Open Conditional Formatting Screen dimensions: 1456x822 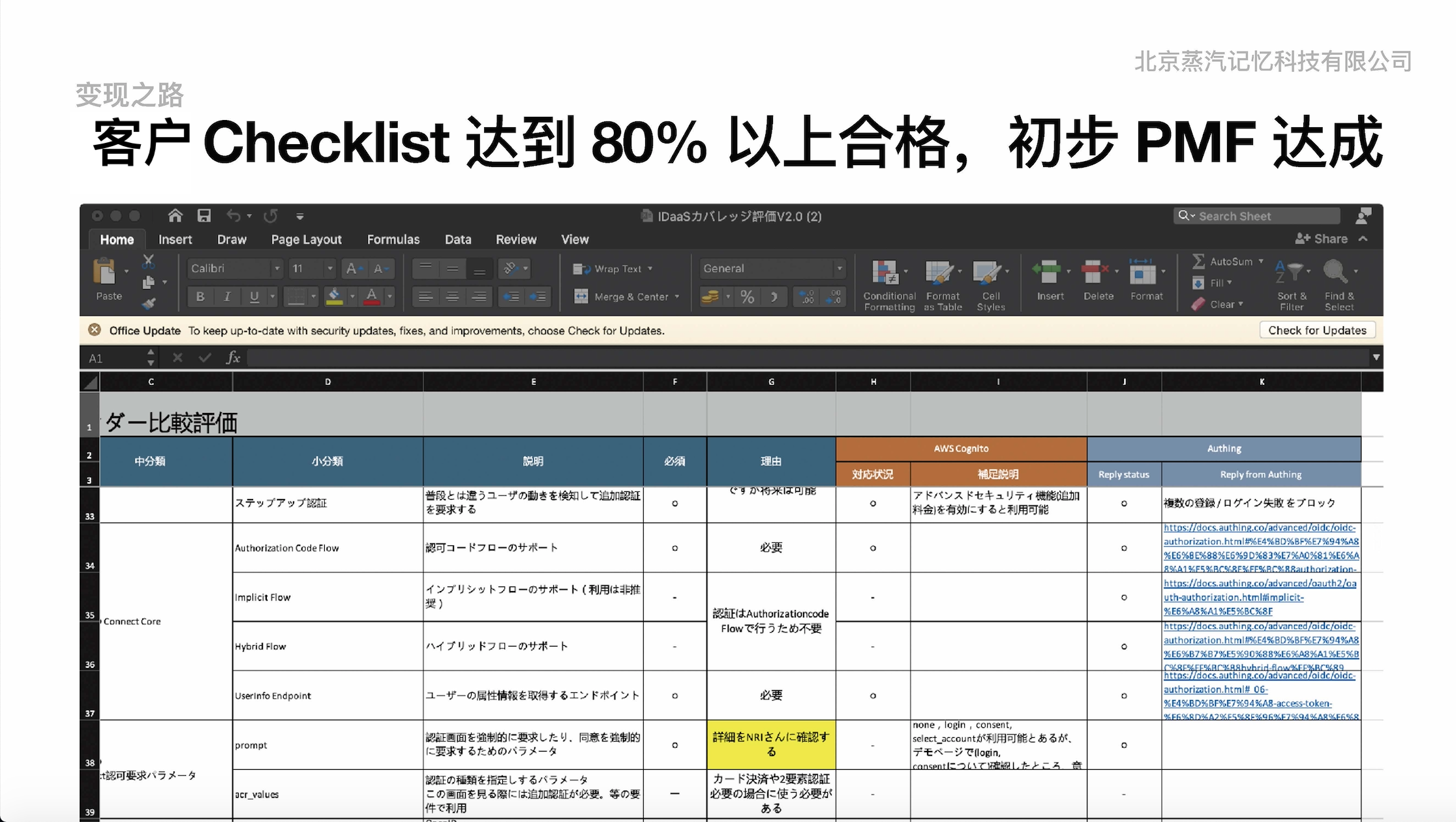[x=889, y=284]
